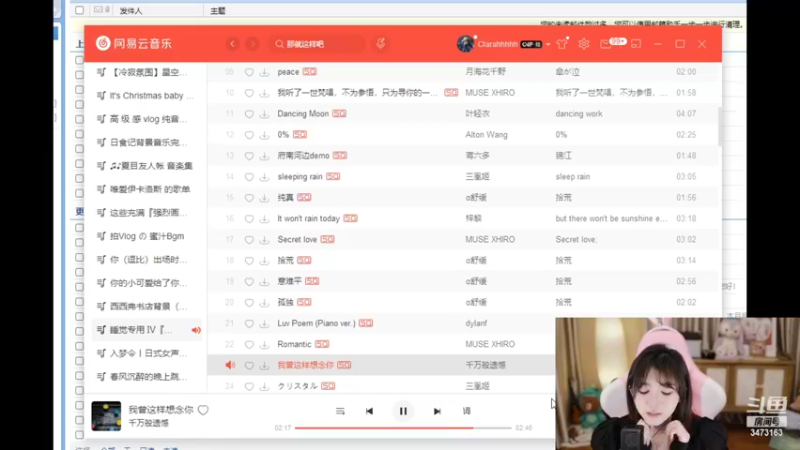800x450 pixels.
Task: Click the SQ badge next to peace
Action: pyautogui.click(x=310, y=72)
